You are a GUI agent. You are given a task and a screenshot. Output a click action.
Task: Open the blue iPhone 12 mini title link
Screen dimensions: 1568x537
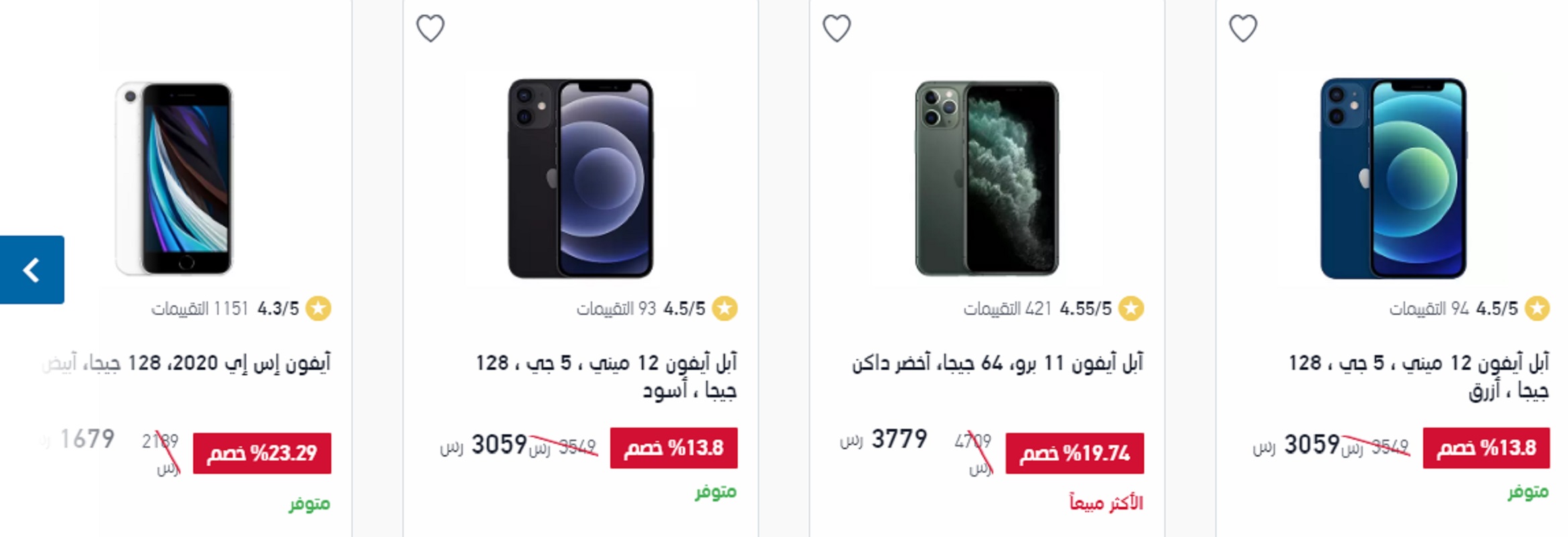[x=1418, y=377]
